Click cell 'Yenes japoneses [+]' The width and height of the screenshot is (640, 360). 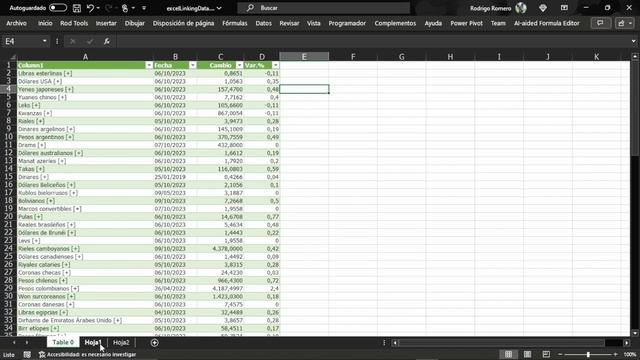pyautogui.click(x=85, y=89)
